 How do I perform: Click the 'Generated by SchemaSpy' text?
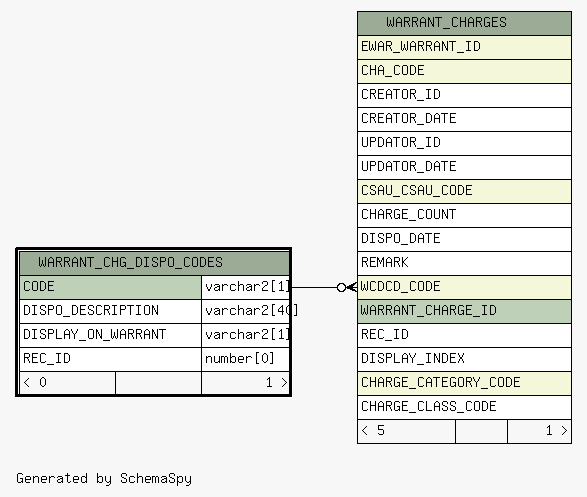tap(104, 479)
